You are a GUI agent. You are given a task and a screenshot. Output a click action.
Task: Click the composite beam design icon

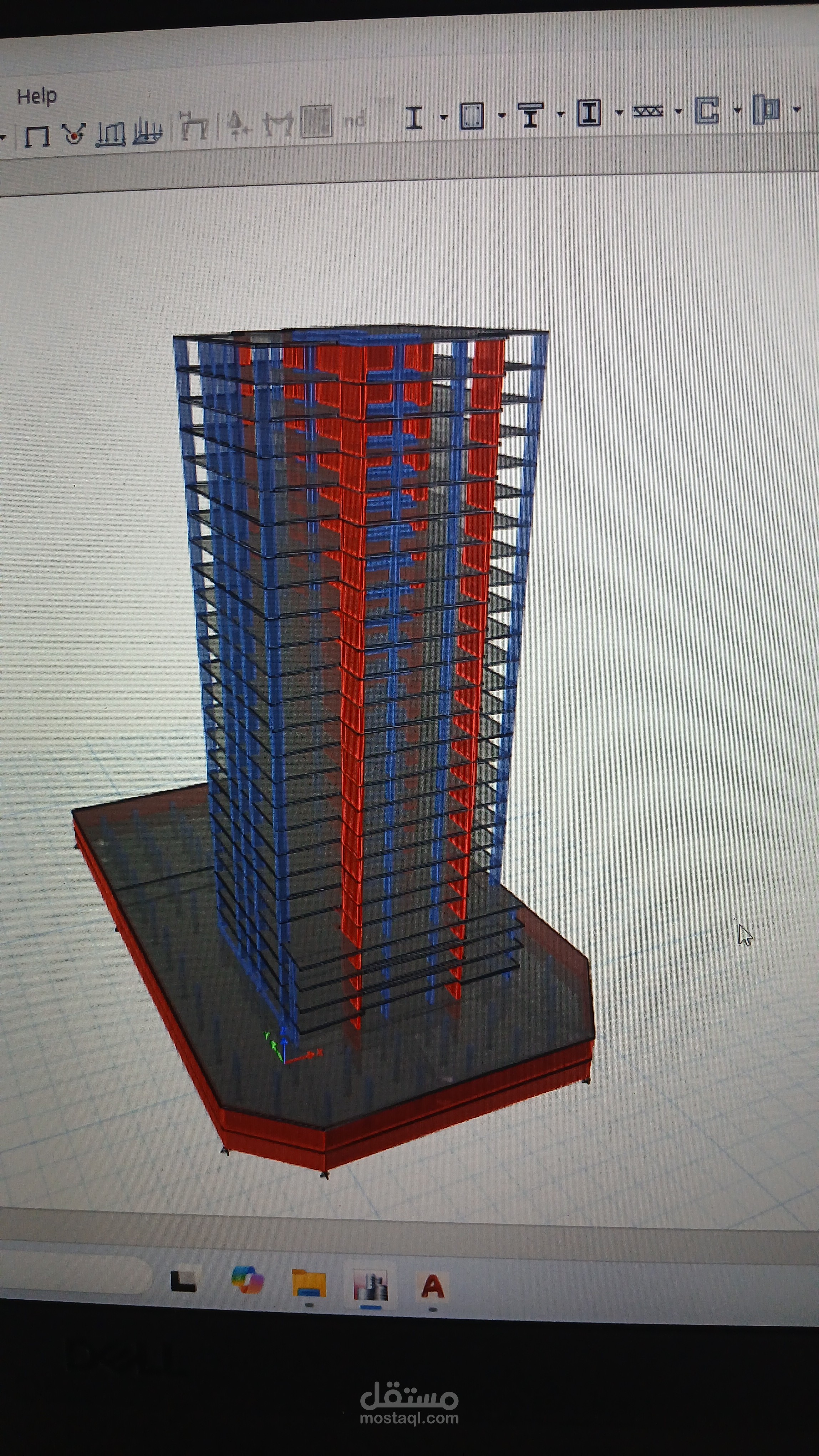tap(530, 115)
